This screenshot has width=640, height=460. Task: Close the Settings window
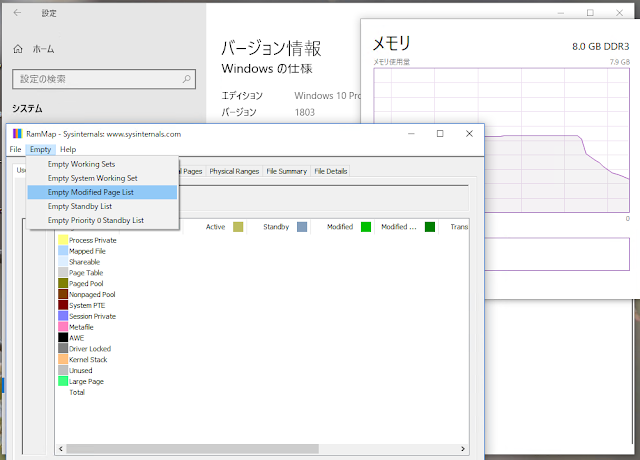pos(620,13)
